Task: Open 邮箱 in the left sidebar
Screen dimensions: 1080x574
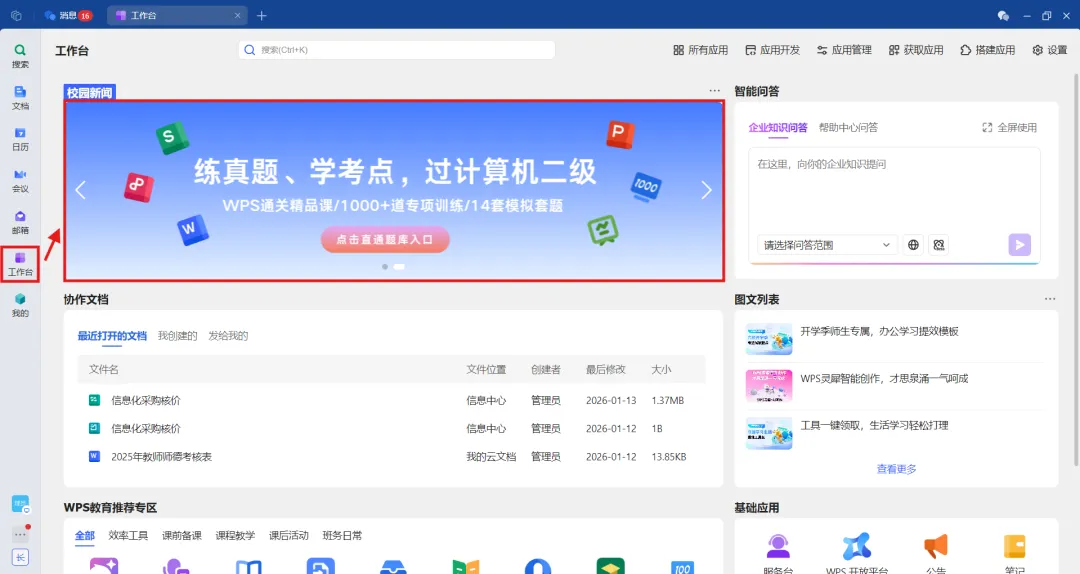Action: 20,222
